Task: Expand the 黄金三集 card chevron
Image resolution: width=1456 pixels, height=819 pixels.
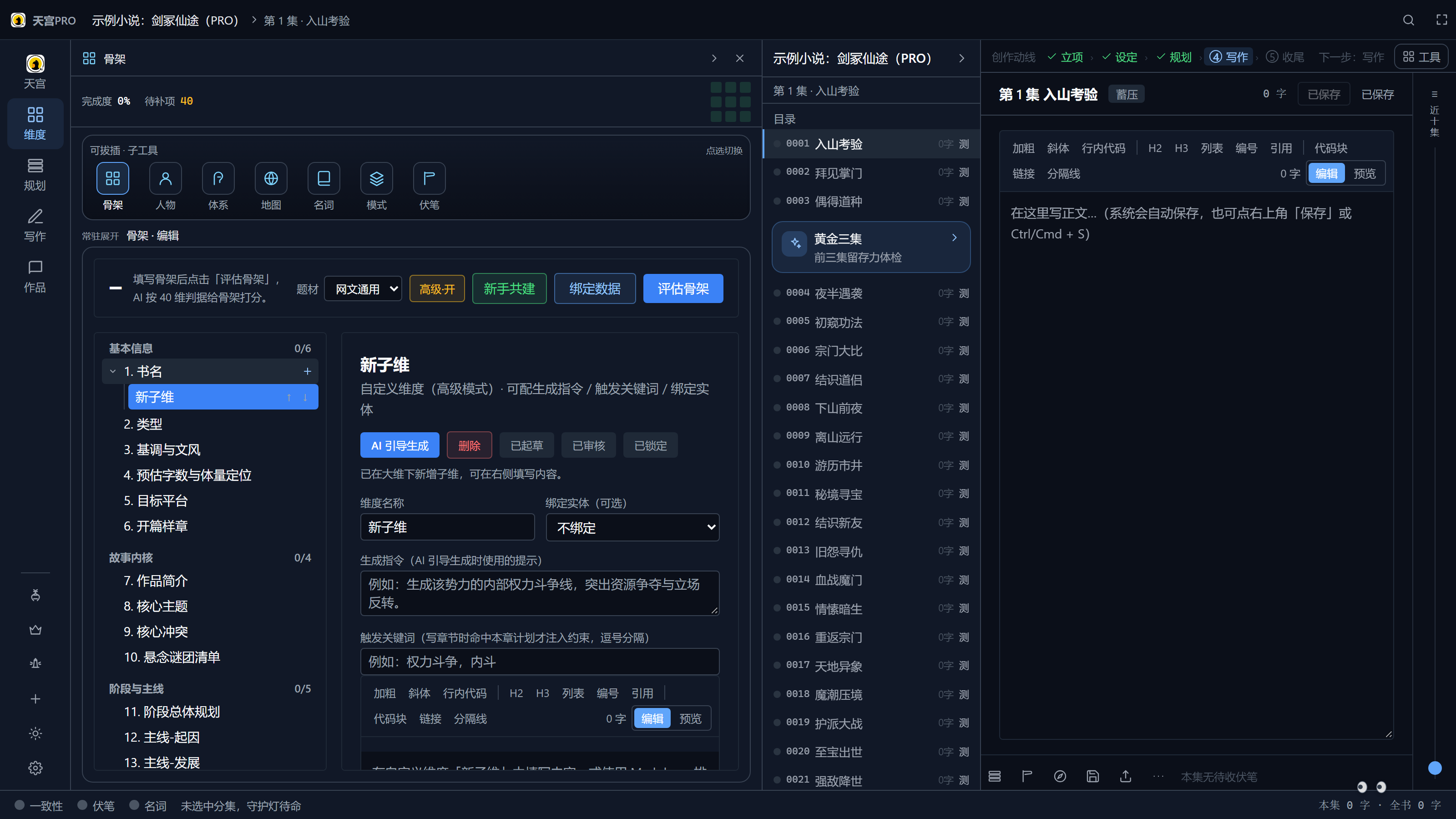Action: coord(954,238)
